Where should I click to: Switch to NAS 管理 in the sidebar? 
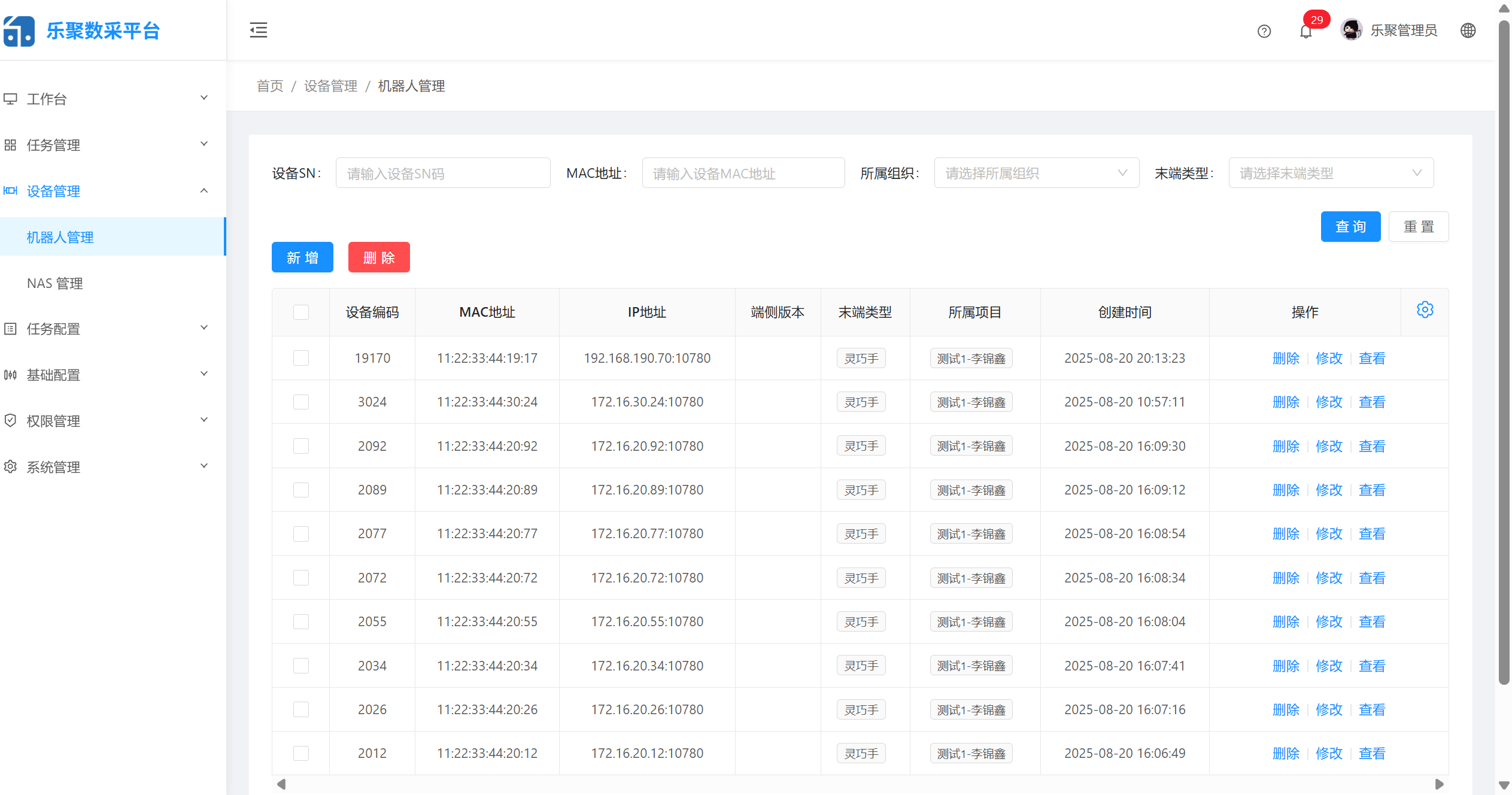pyautogui.click(x=54, y=283)
